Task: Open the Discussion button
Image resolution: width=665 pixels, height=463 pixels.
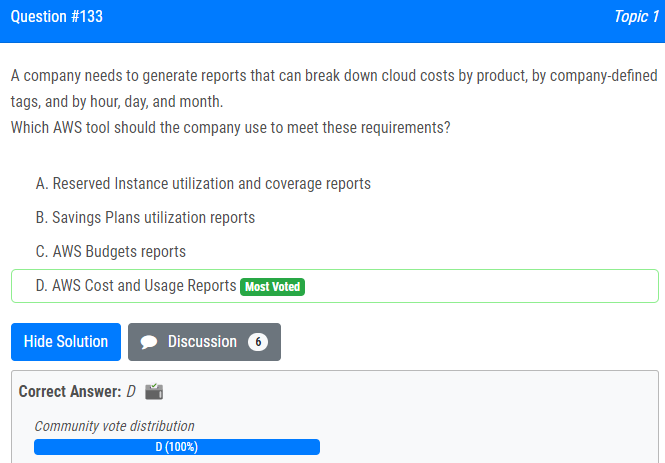Action: click(204, 342)
